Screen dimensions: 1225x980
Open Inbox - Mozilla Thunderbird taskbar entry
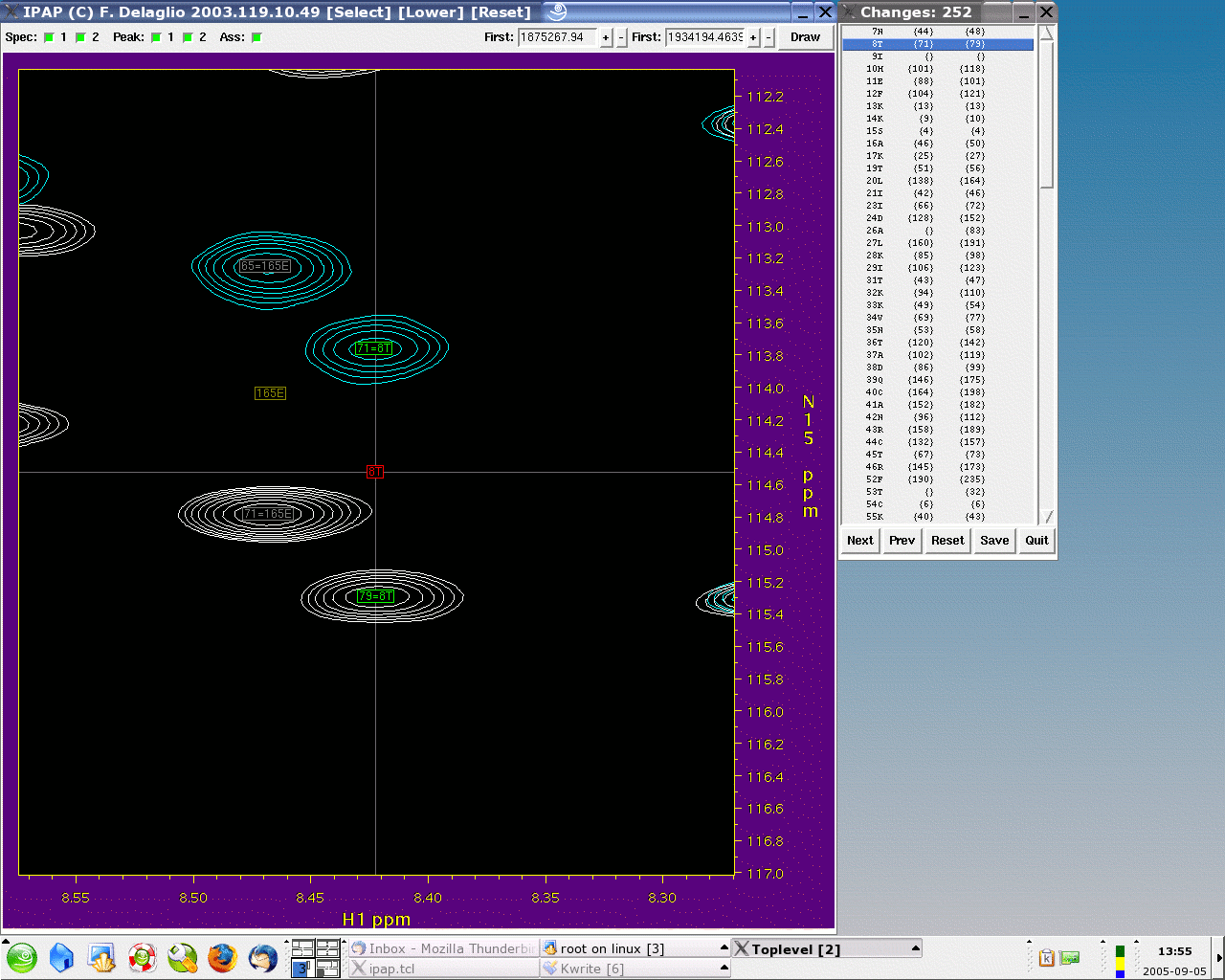click(x=443, y=948)
